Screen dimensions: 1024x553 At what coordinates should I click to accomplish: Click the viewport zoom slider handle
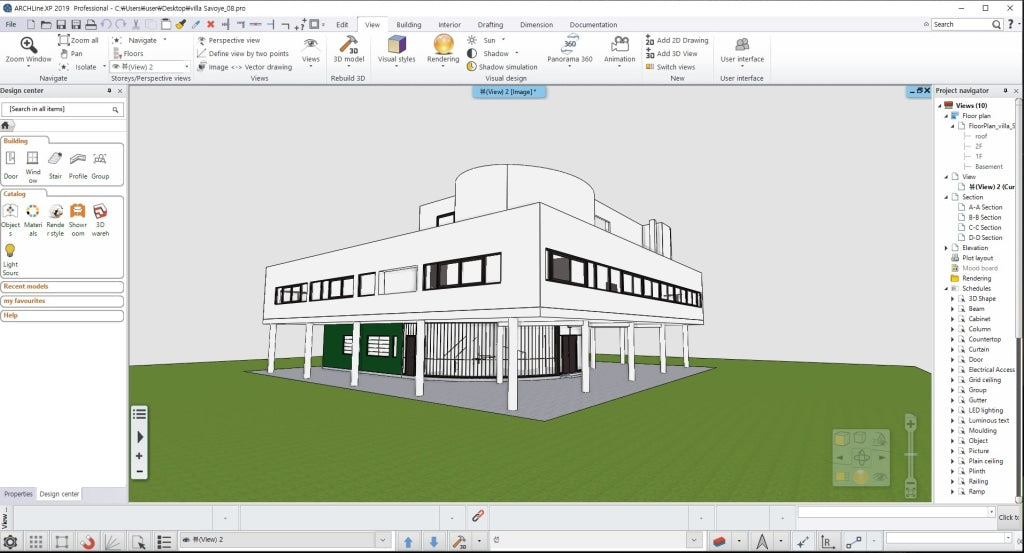910,454
